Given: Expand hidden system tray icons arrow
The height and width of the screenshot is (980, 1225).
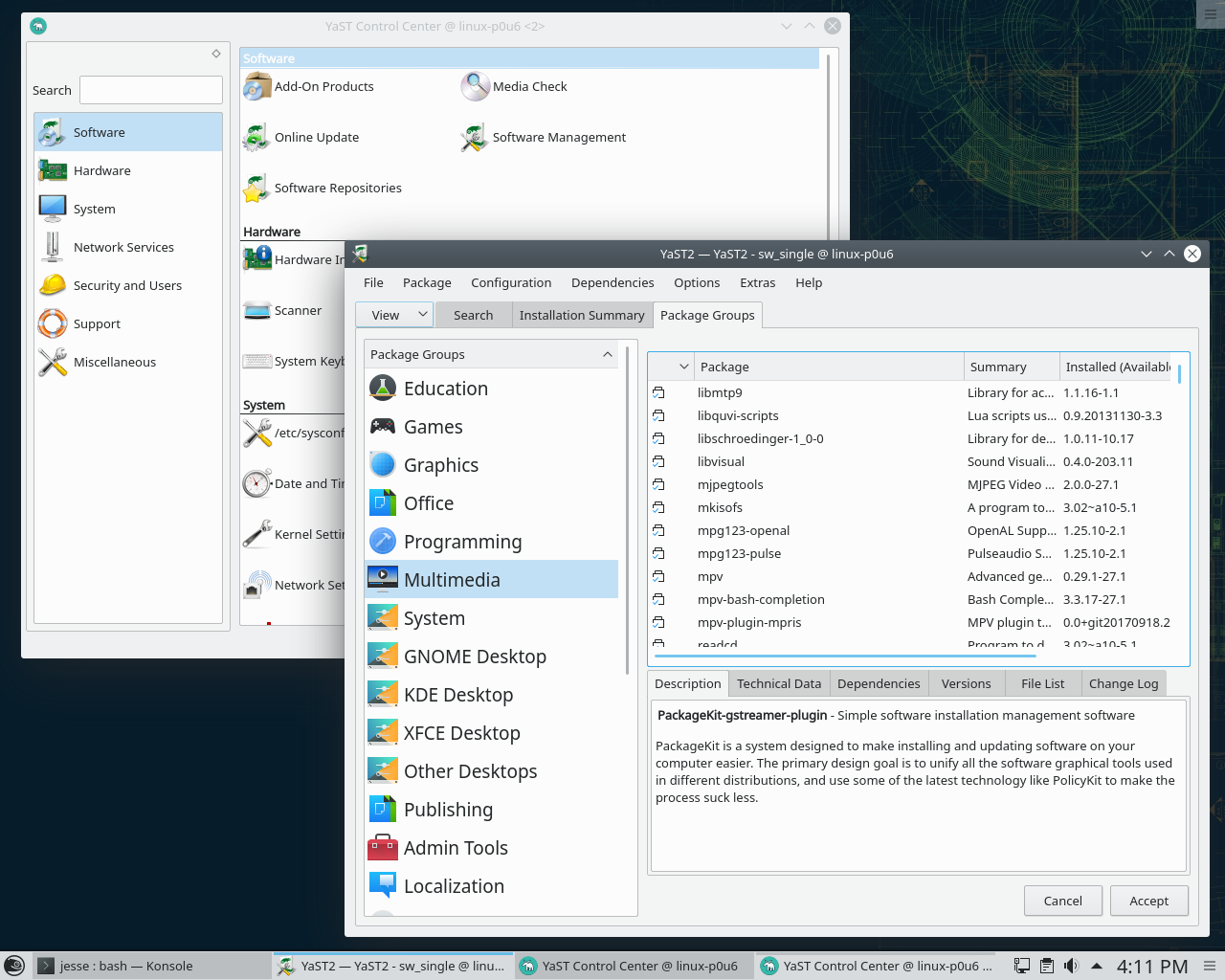Looking at the screenshot, I should click(1097, 966).
